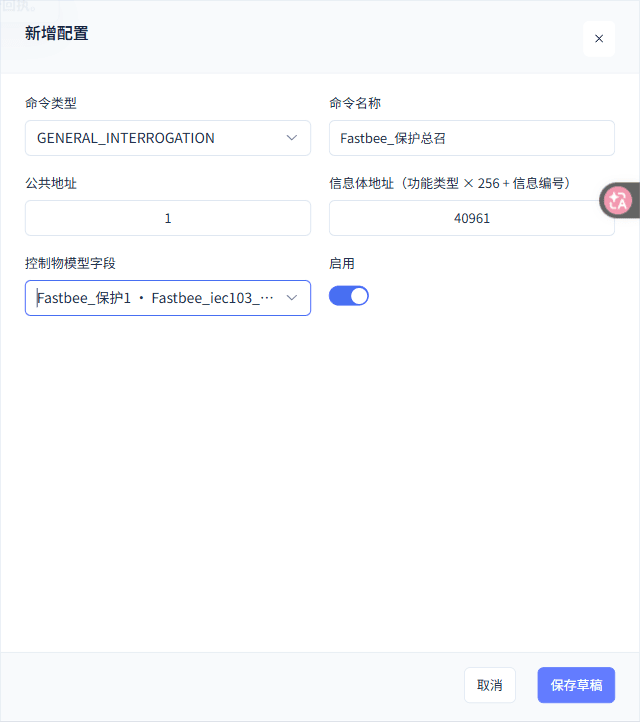Toggle the 启用 switch off
The width and height of the screenshot is (640, 722).
click(x=349, y=296)
